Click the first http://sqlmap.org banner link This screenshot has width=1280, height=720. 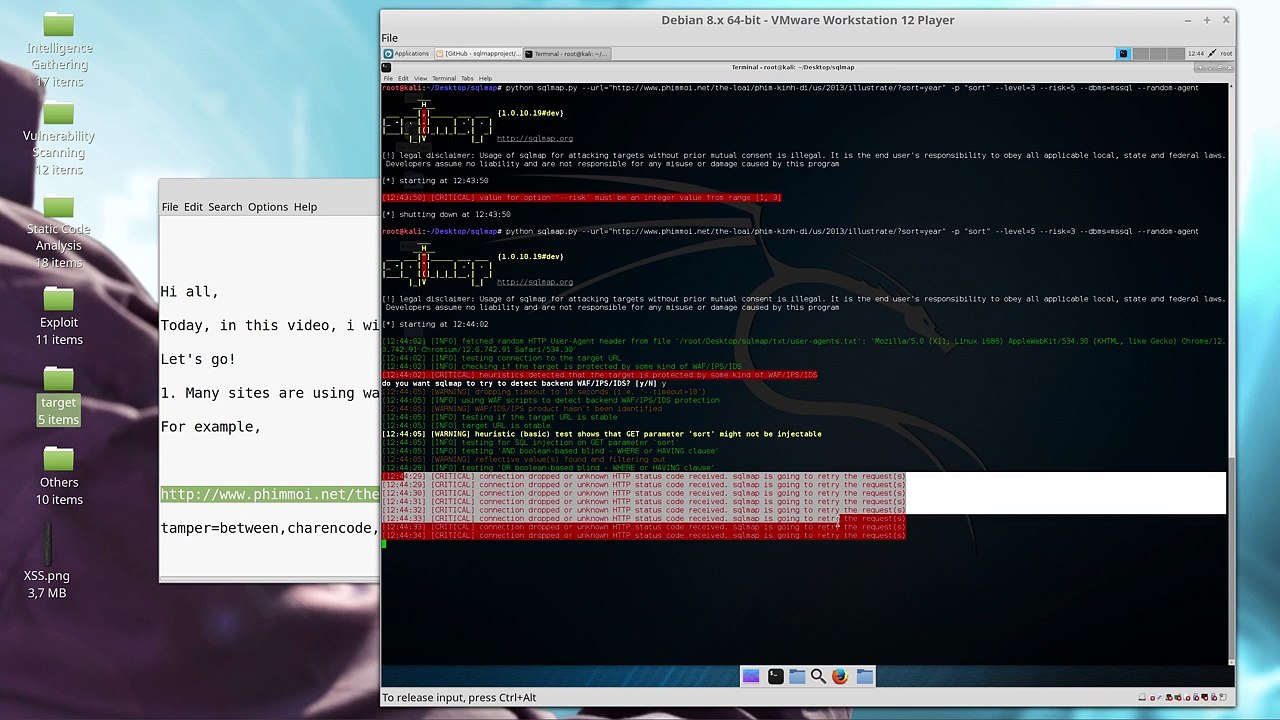pos(535,139)
